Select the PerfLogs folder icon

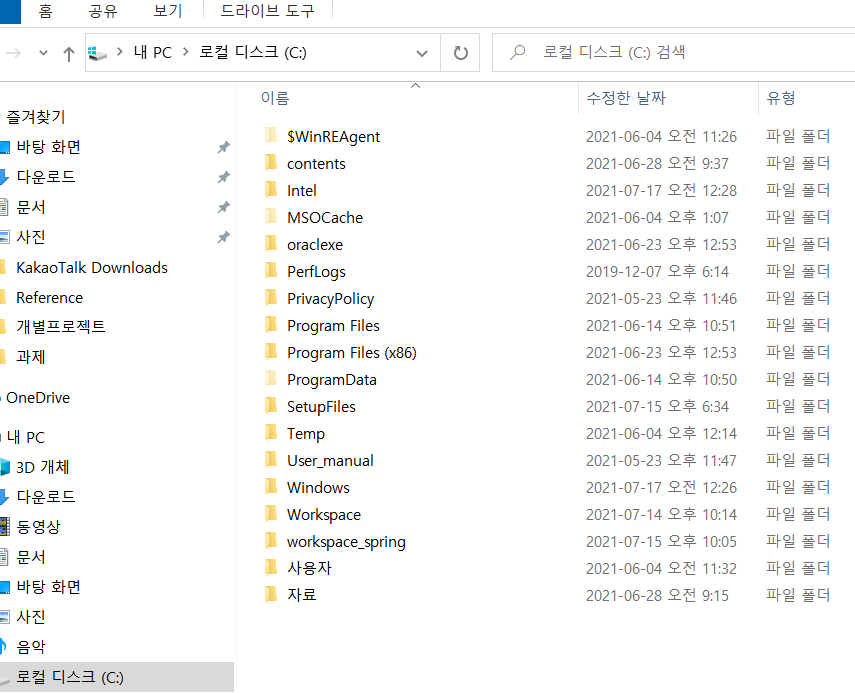tap(270, 270)
